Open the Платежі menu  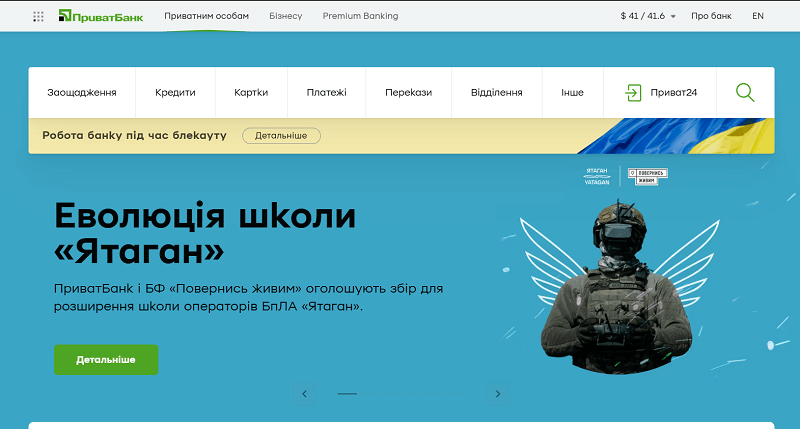(327, 93)
